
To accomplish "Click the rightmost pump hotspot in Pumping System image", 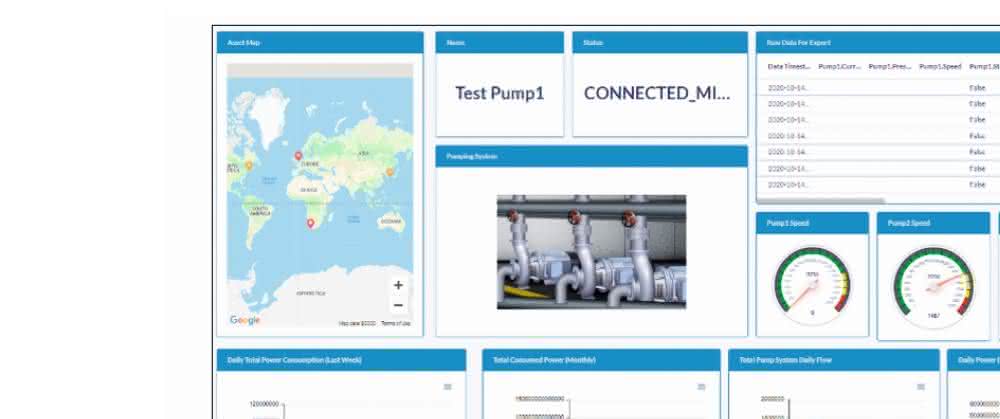I will (628, 218).
